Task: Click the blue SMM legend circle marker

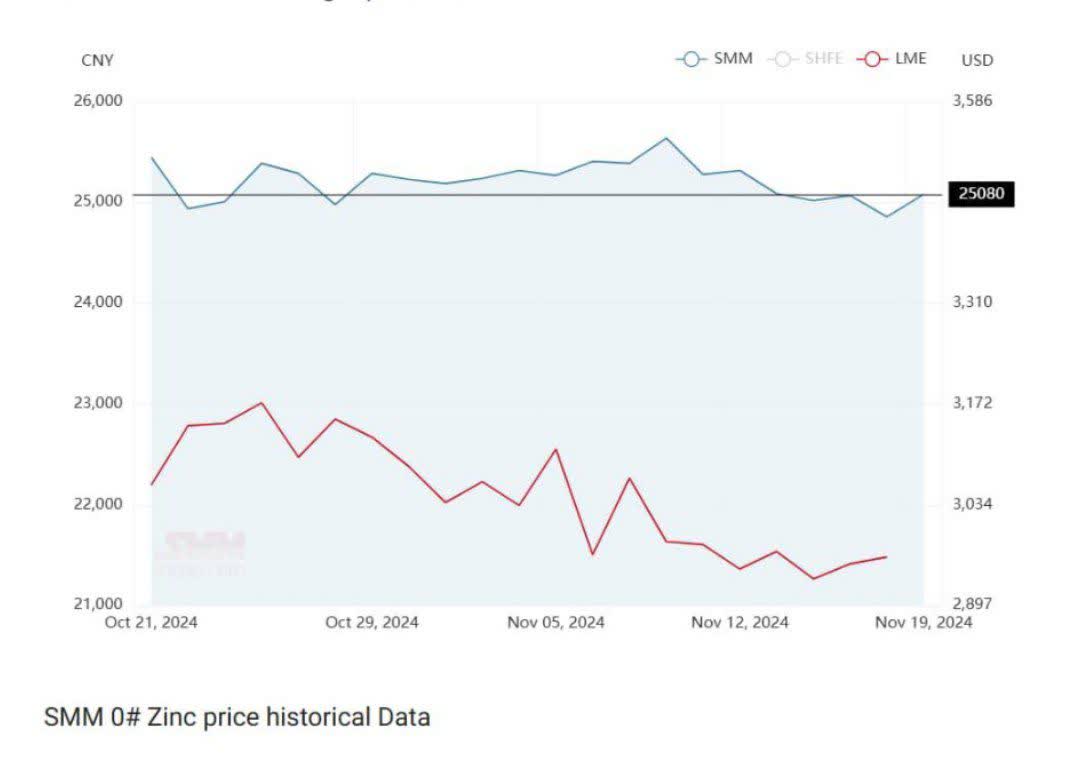Action: [691, 59]
